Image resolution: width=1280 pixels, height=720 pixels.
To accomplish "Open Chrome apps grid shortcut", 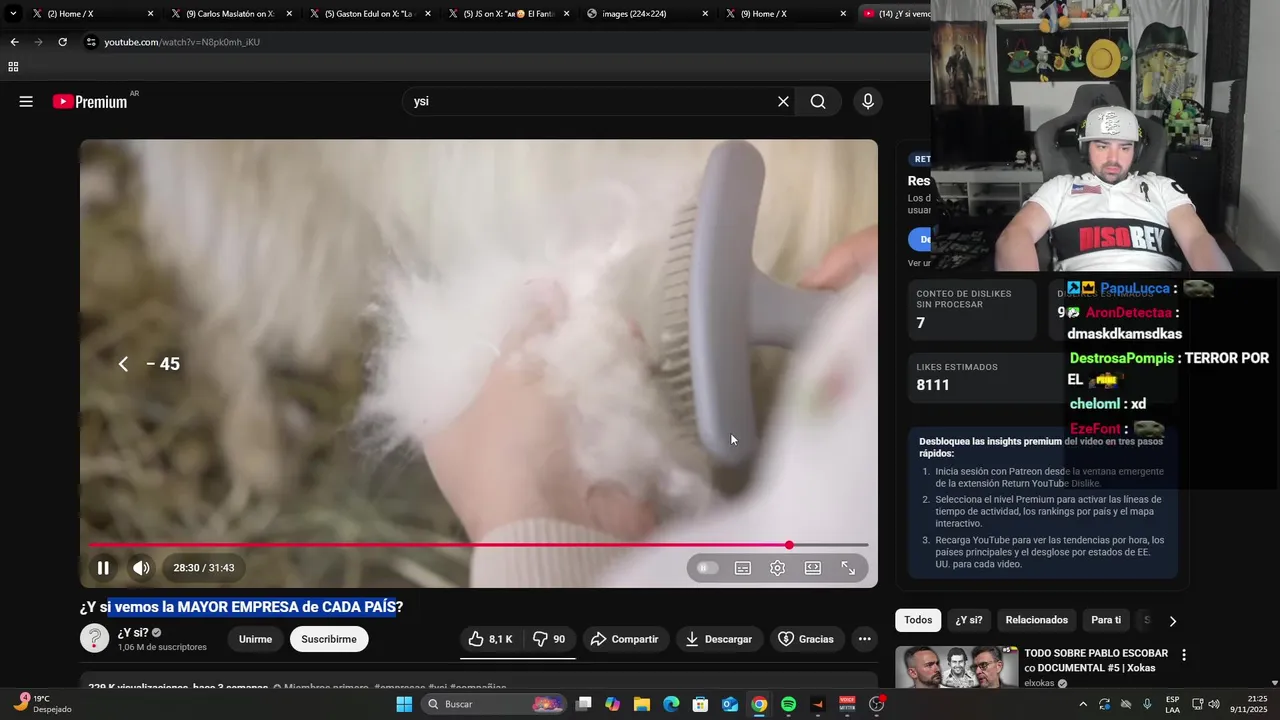I will point(13,67).
